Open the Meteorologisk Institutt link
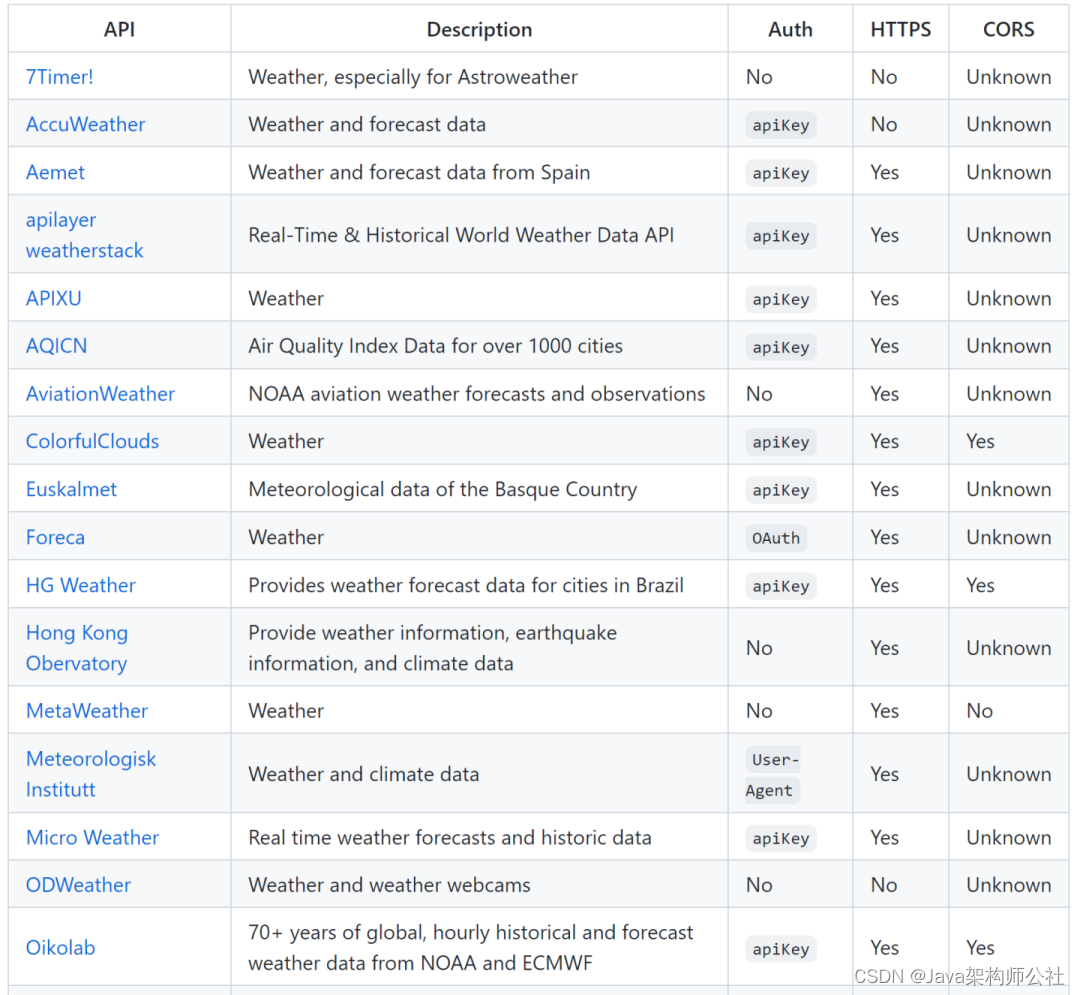The image size is (1080, 995). pos(91,774)
